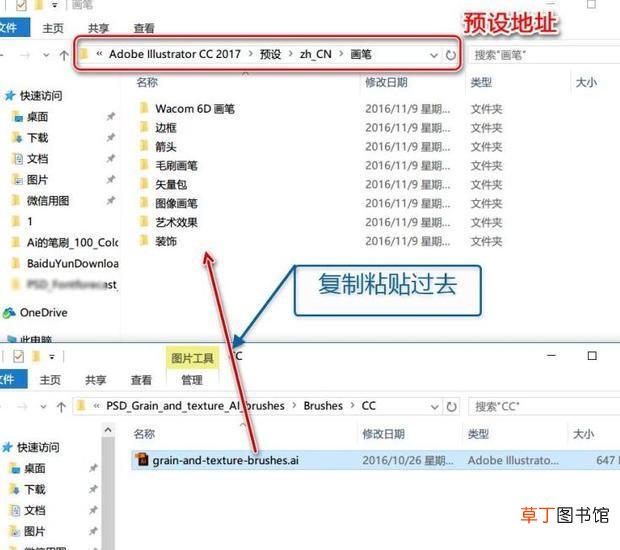Open 管理 tab under 图片工具
The width and height of the screenshot is (620, 550).
(192, 380)
